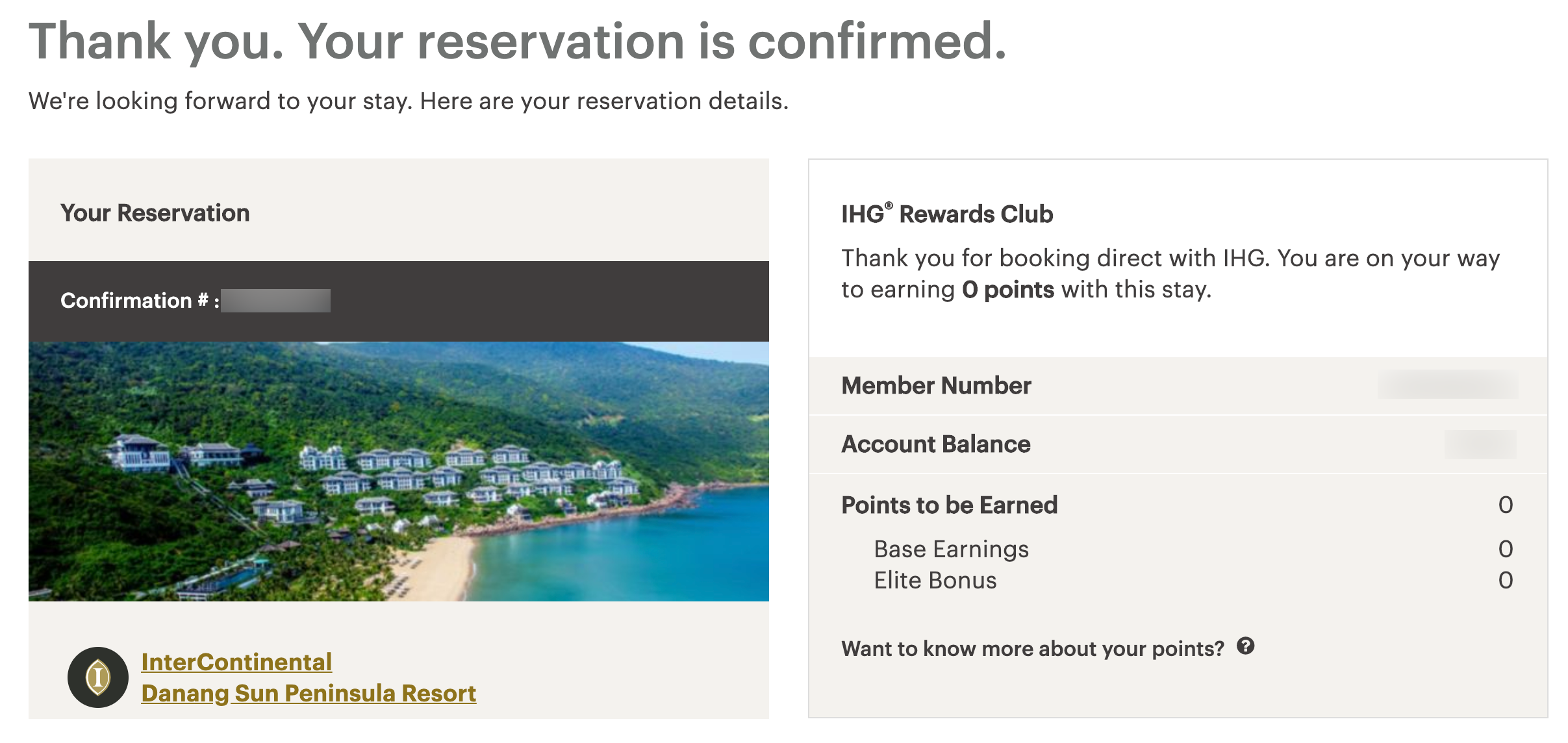
Task: Click the "Account Balance" label
Action: [935, 444]
